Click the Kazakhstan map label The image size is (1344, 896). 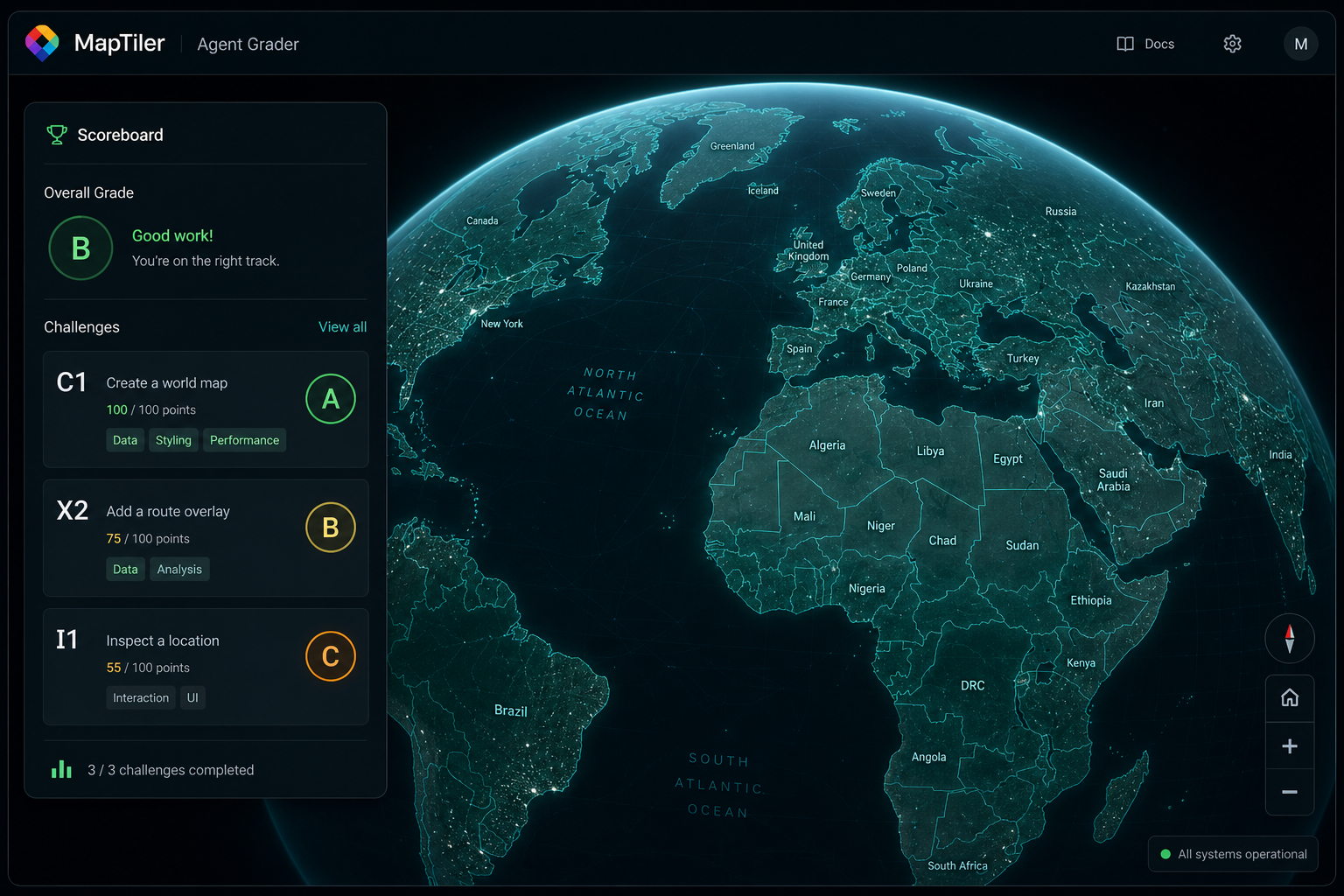coord(1150,286)
